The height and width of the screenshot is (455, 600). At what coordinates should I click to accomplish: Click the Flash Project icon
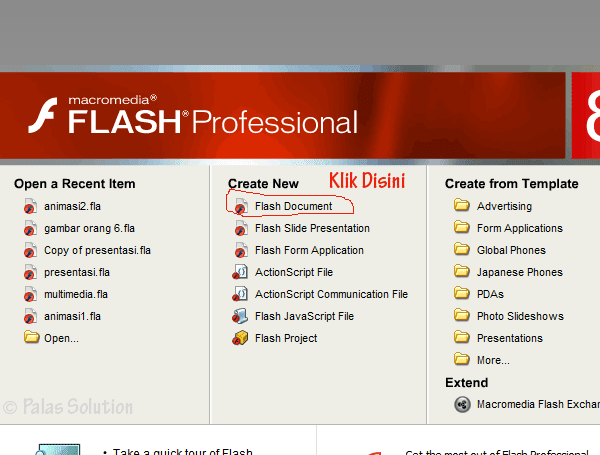[240, 338]
